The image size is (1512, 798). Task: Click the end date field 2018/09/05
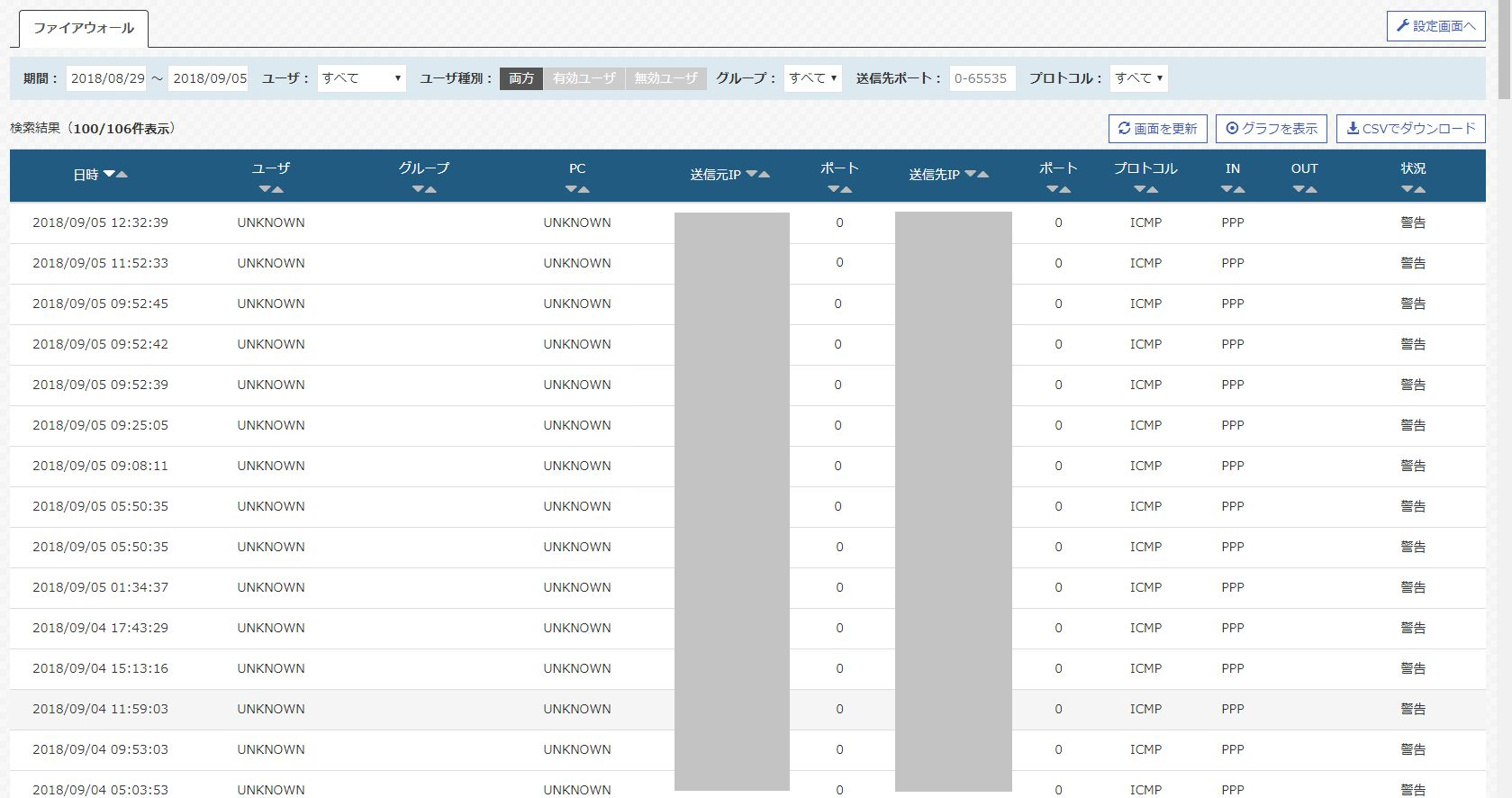209,78
